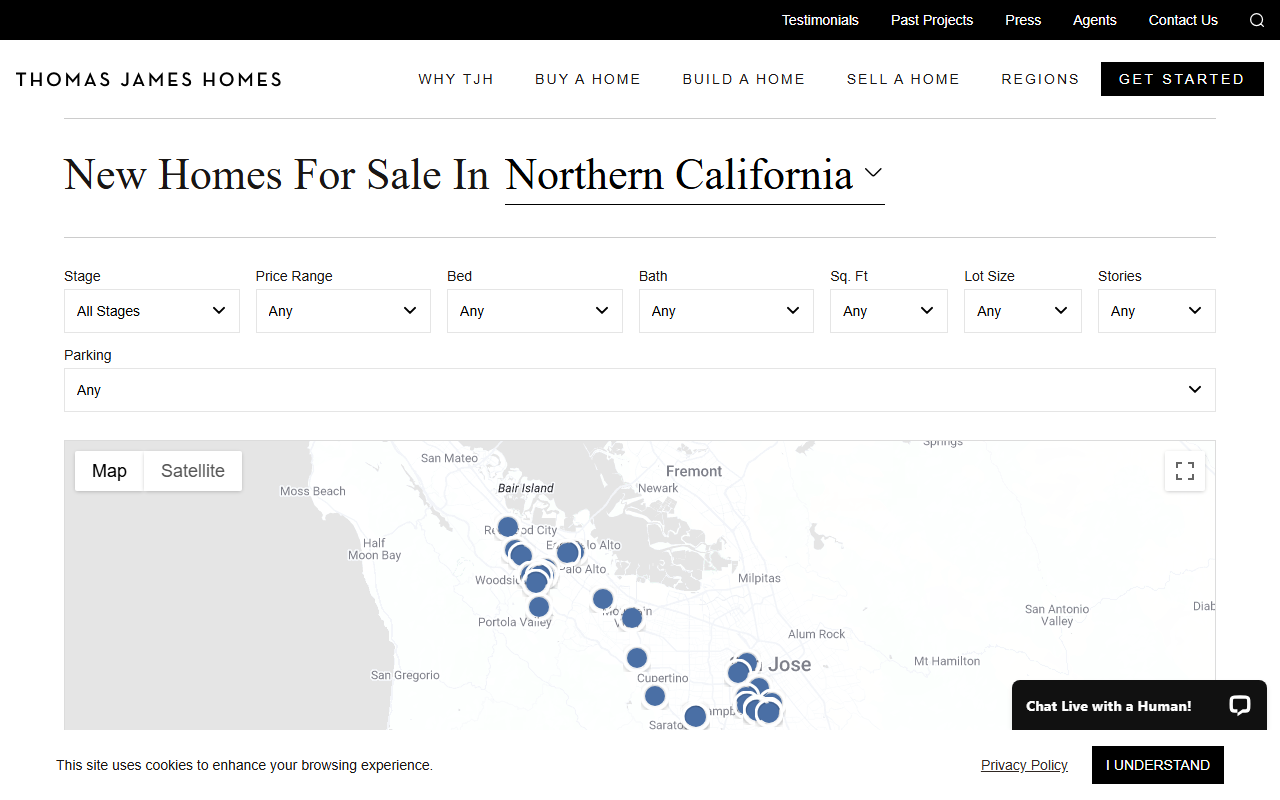Switch map to Map view
The height and width of the screenshot is (800, 1280).
point(109,471)
